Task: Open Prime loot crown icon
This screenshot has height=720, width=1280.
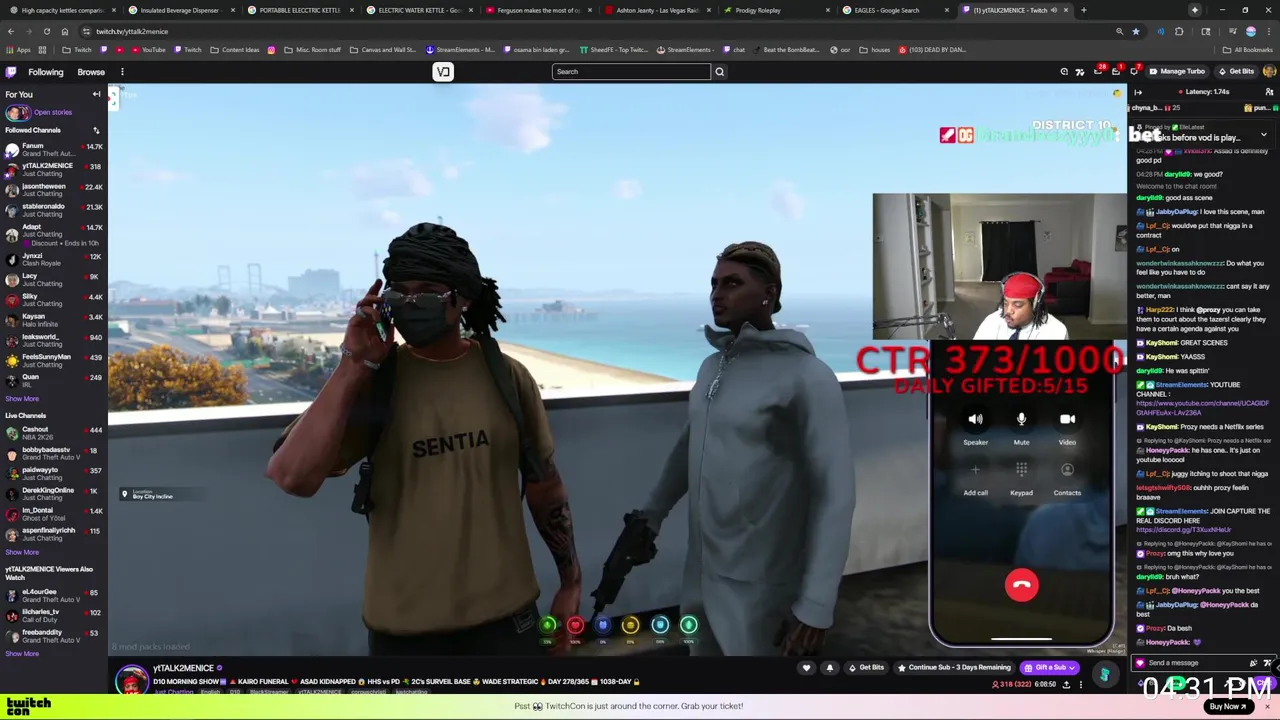Action: coord(1098,71)
